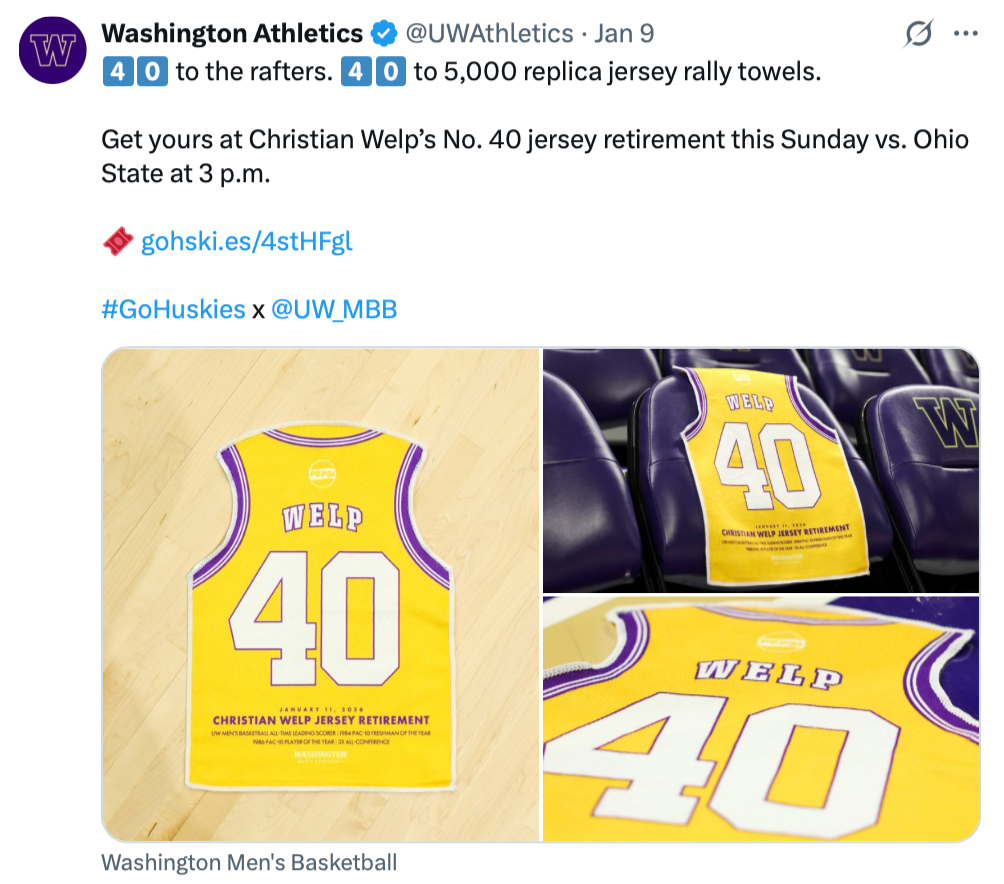This screenshot has width=1004, height=884.
Task: Open the Washington Athletics display name
Action: click(x=232, y=34)
